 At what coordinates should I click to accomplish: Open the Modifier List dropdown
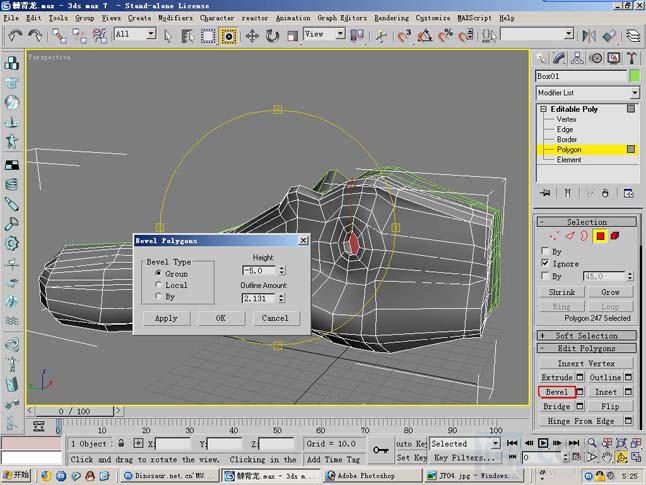[x=587, y=93]
